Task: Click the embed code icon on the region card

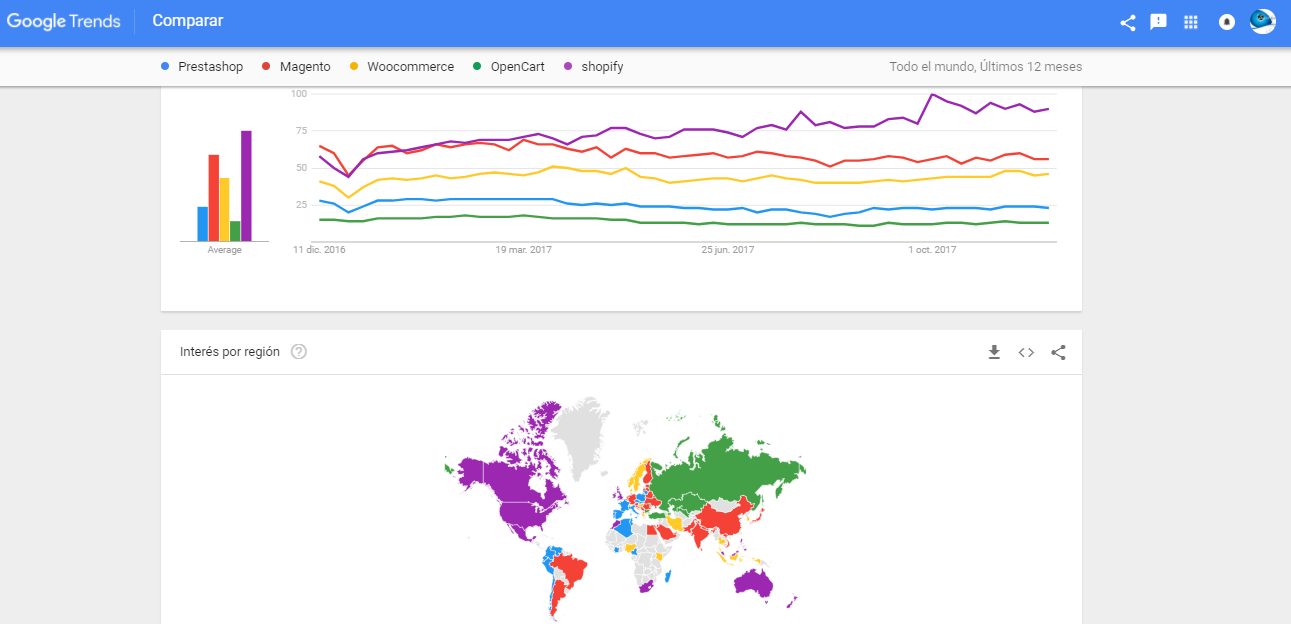Action: tap(1026, 352)
